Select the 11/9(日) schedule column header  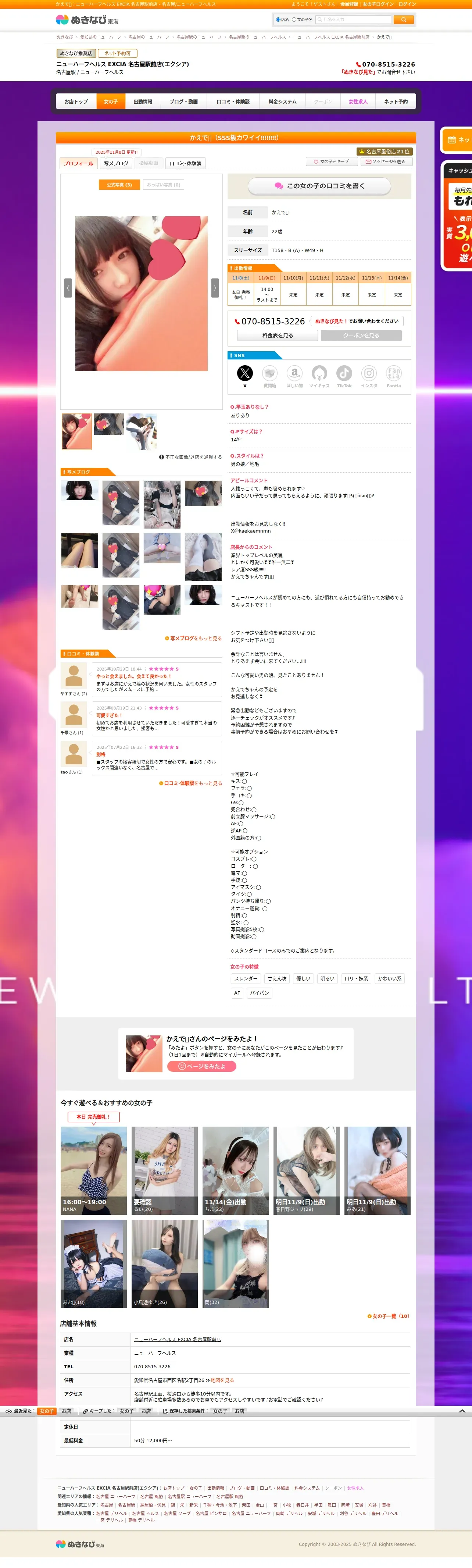pos(267,278)
